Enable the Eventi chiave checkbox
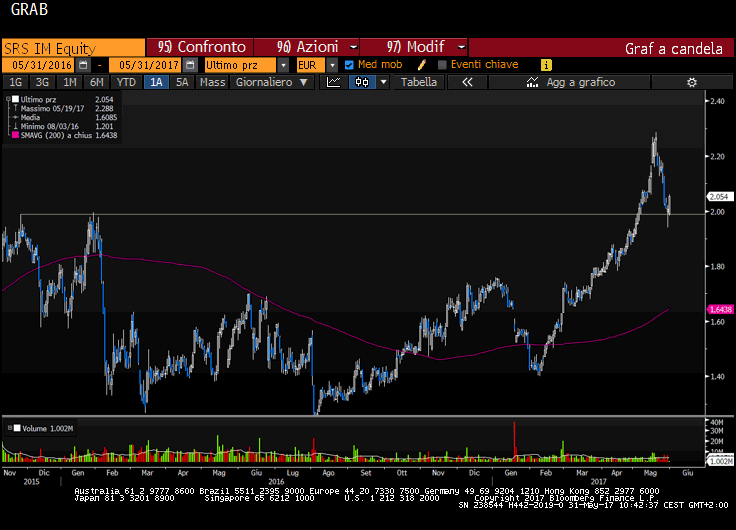 click(x=442, y=65)
